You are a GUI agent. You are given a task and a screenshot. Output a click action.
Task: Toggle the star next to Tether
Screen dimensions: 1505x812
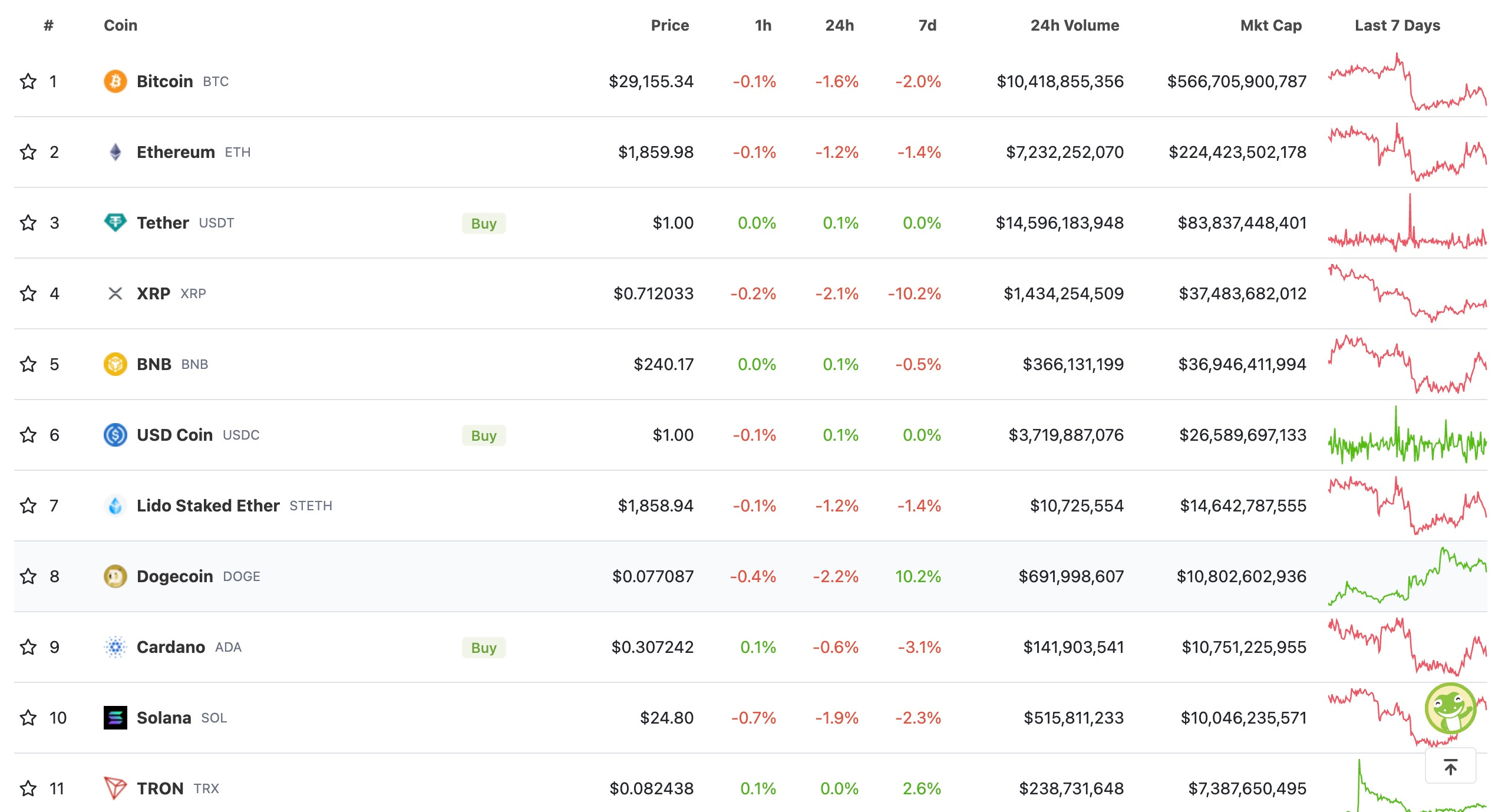[28, 223]
